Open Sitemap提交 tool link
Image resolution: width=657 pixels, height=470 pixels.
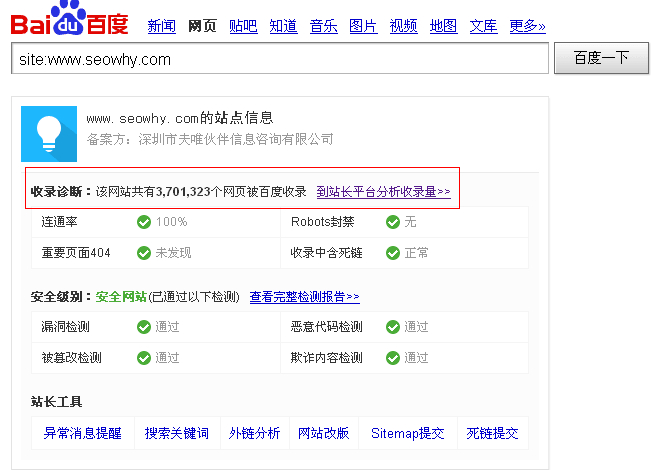coord(408,433)
